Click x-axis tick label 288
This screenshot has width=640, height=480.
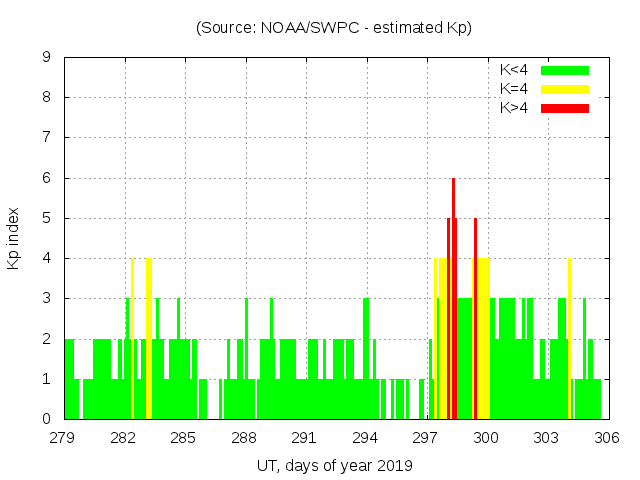point(245,438)
